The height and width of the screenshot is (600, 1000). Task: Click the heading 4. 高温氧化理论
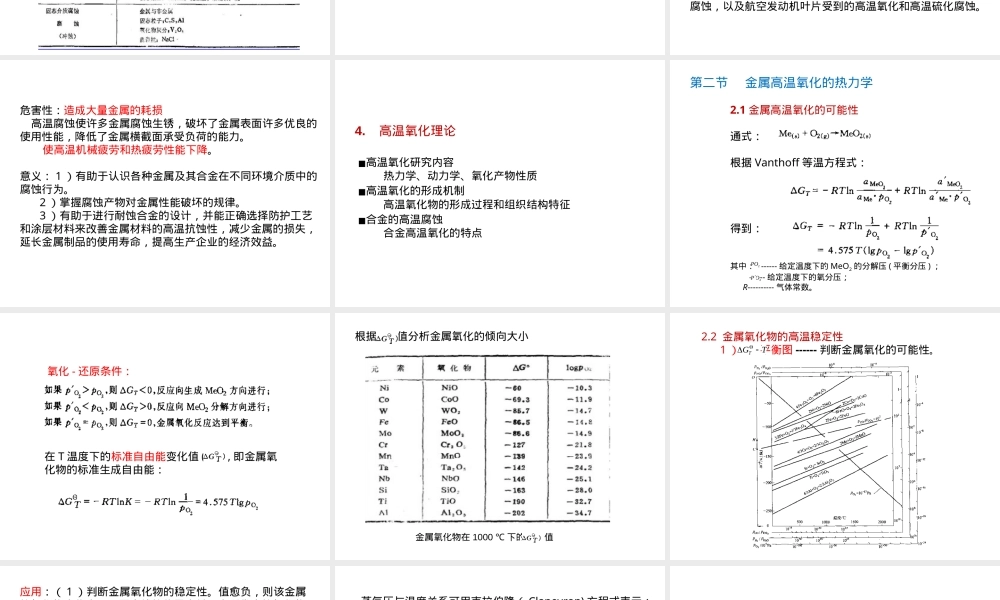(405, 131)
